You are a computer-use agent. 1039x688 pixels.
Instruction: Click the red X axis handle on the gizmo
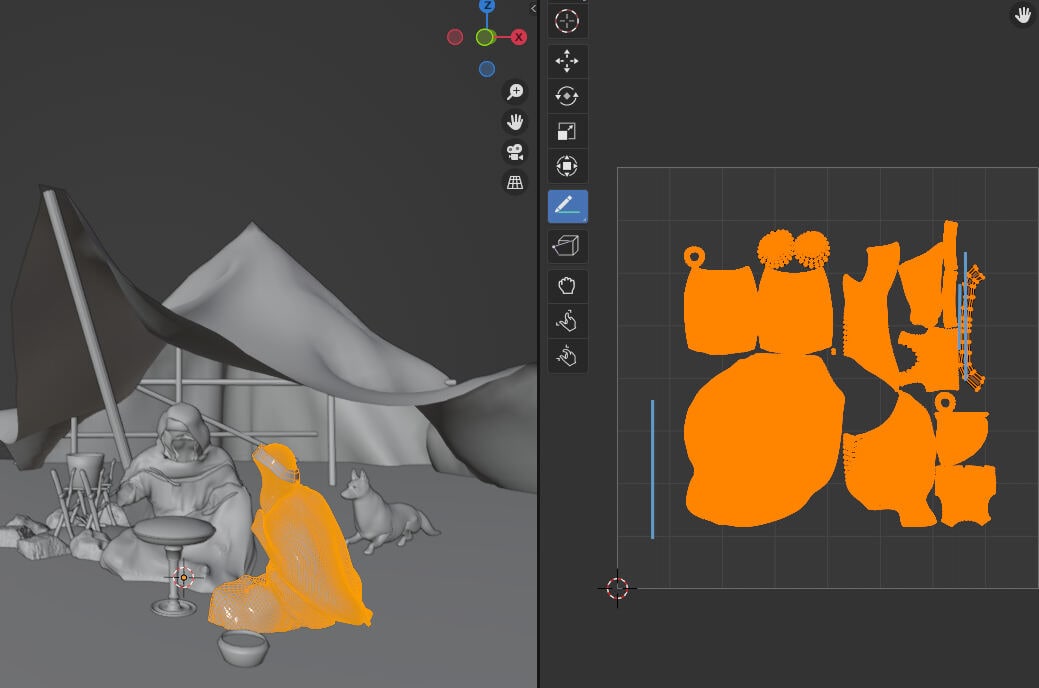(518, 35)
